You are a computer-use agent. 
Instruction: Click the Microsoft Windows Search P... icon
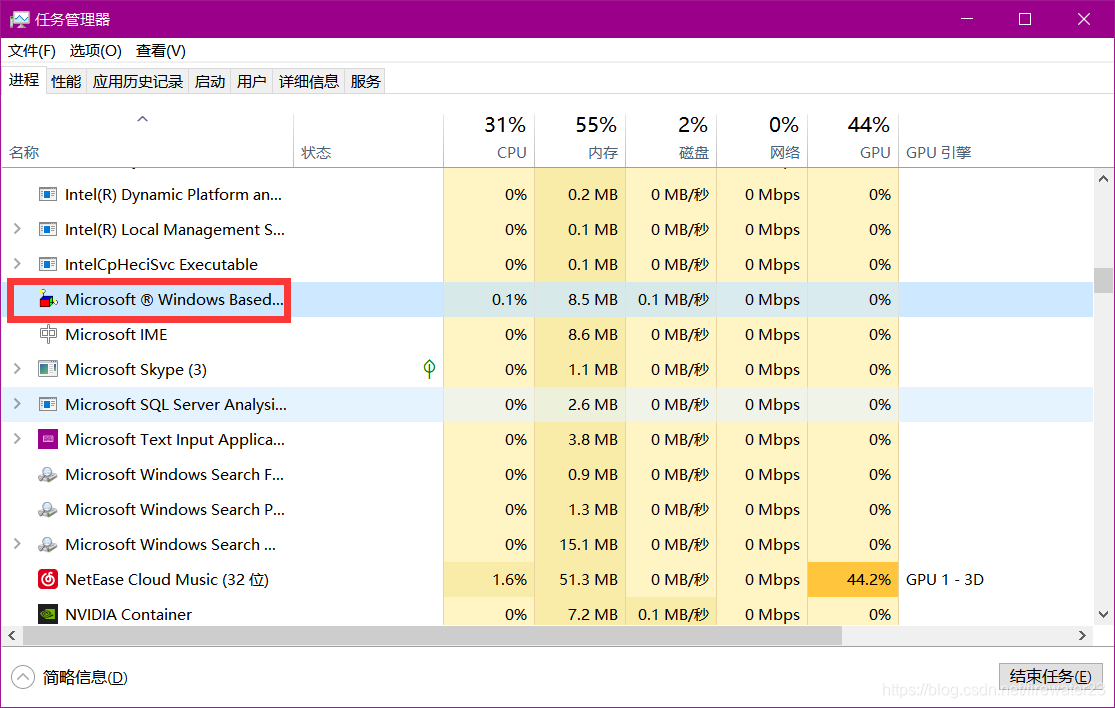coord(48,510)
